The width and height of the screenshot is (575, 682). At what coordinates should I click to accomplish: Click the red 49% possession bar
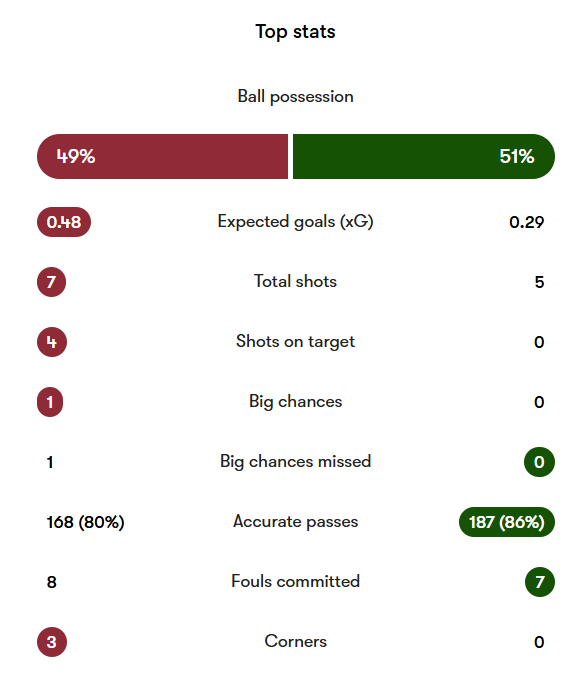[162, 157]
